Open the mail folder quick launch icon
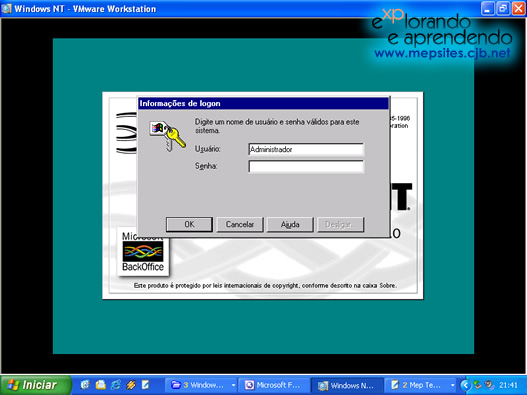527x395 pixels. [100, 385]
